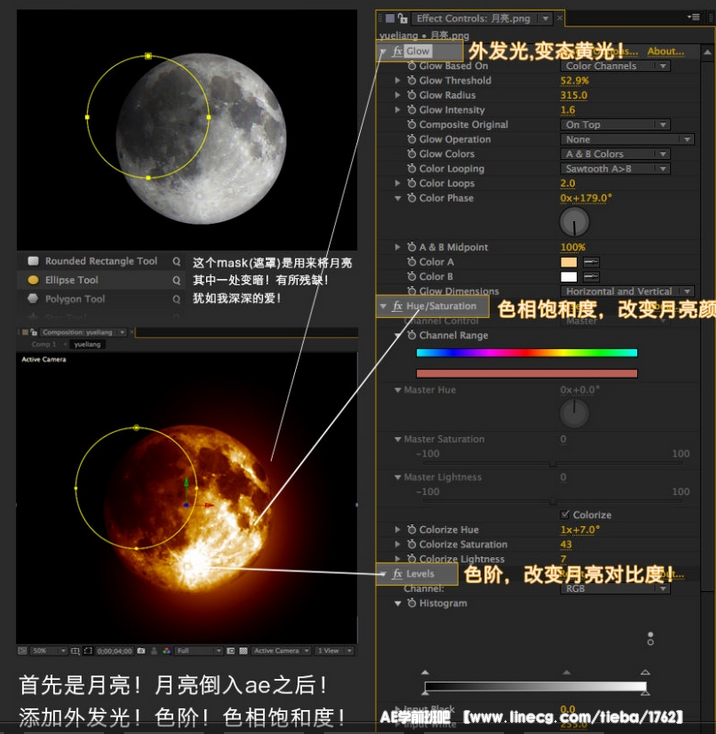Viewport: 716px width, 734px height.
Task: Open the 1 View layout dropdown
Action: 334,651
